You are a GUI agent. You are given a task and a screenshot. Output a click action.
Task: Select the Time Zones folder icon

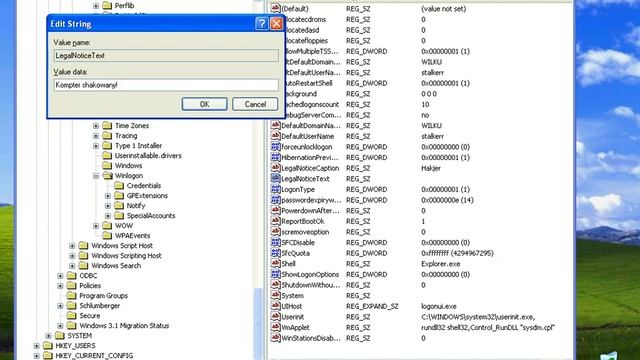point(107,125)
